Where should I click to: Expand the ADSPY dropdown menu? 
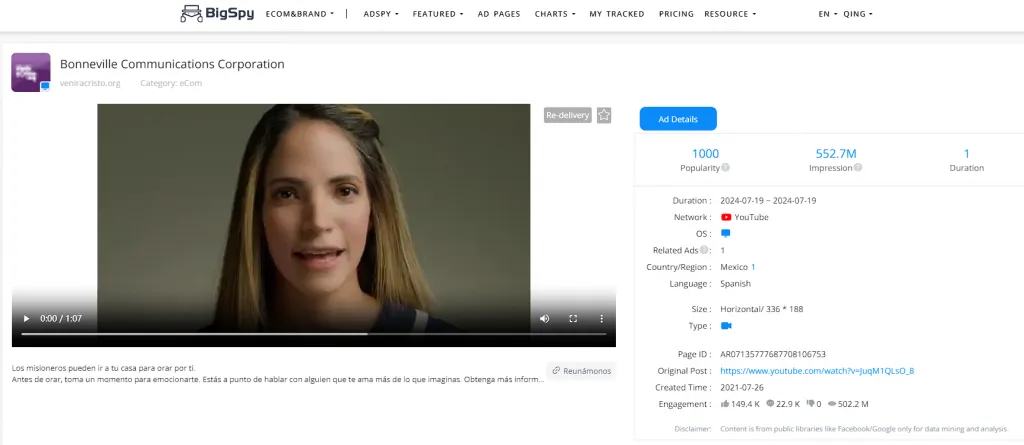(381, 14)
